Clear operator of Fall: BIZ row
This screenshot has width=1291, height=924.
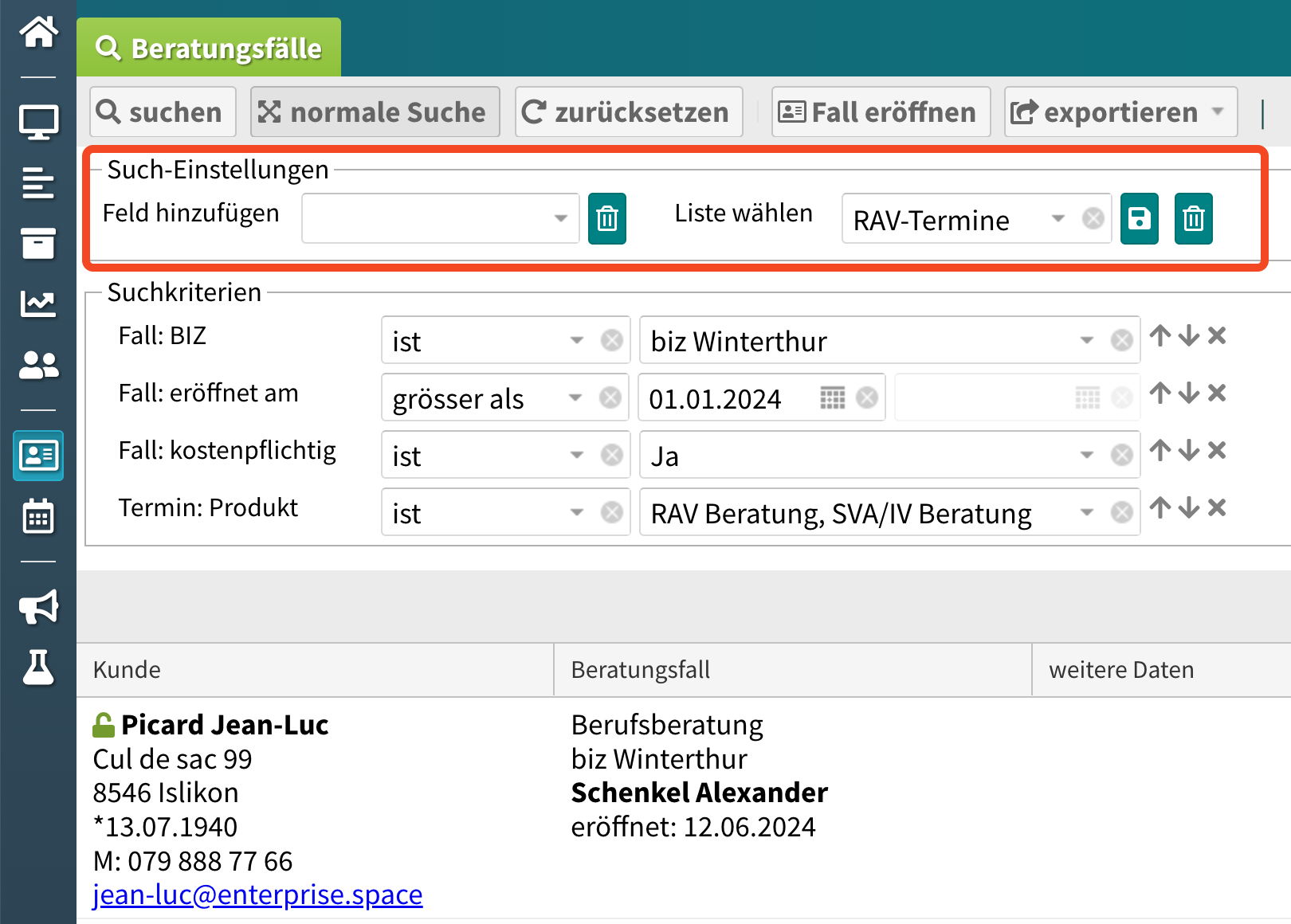(x=612, y=340)
